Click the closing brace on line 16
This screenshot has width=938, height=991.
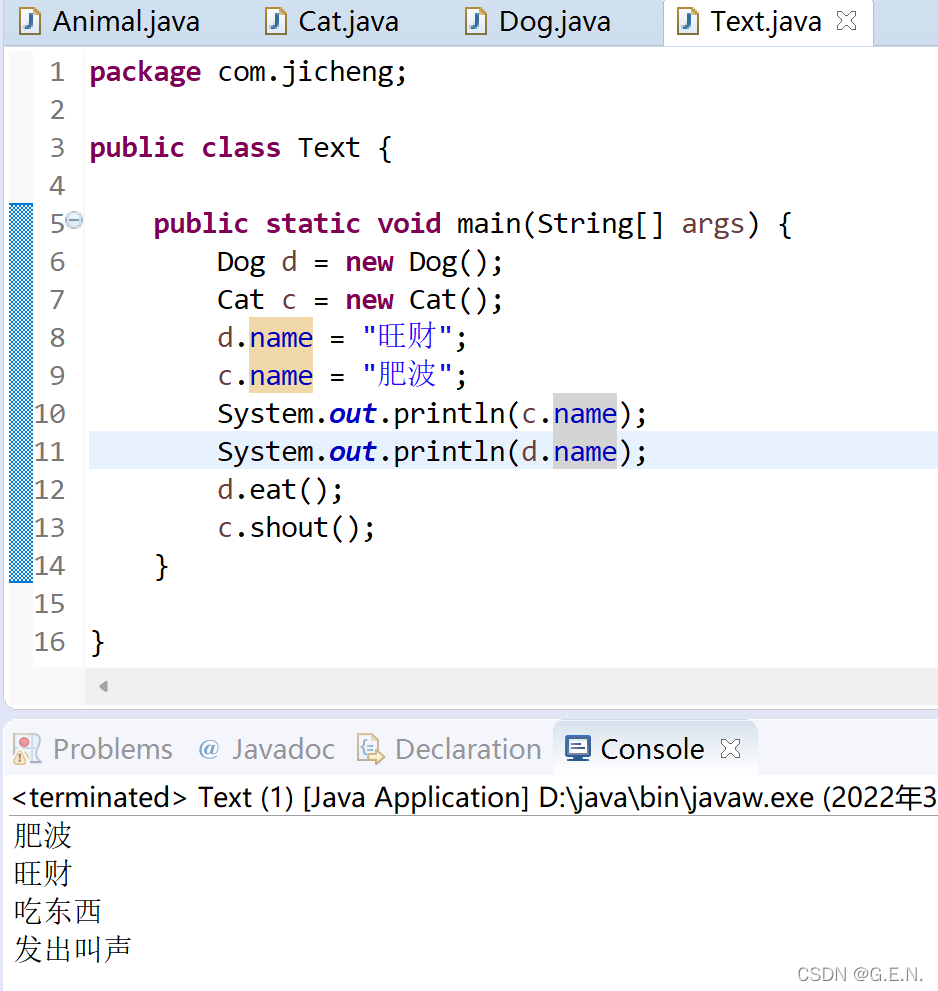coord(97,643)
